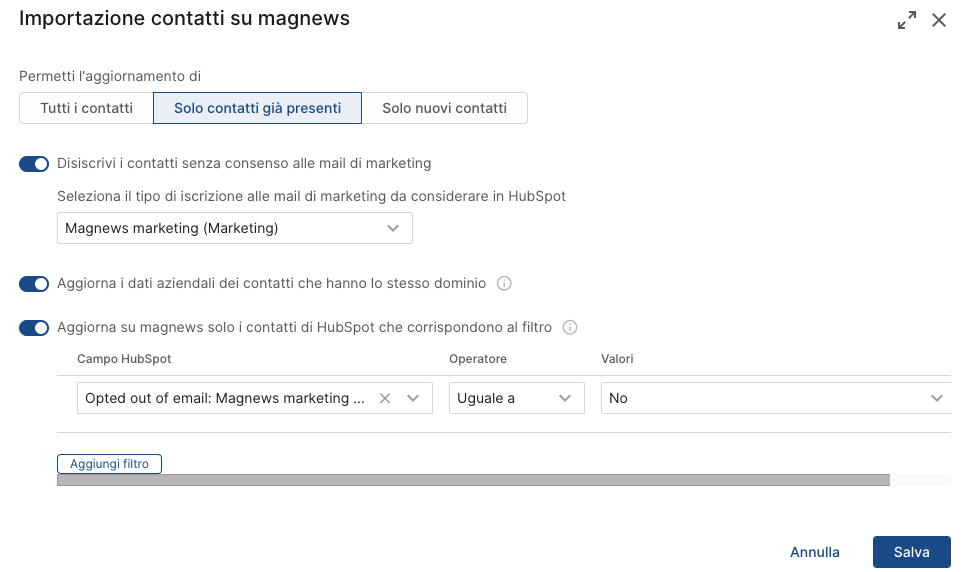Click the horizontal scrollbar under the filters
Image resolution: width=970 pixels, height=572 pixels.
[473, 480]
